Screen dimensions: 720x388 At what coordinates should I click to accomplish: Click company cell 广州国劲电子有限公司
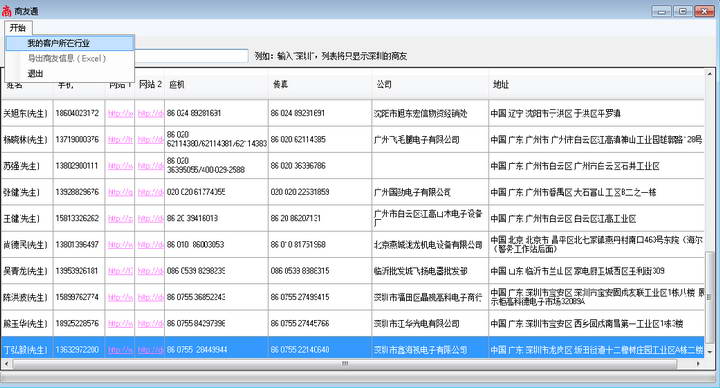coord(430,192)
